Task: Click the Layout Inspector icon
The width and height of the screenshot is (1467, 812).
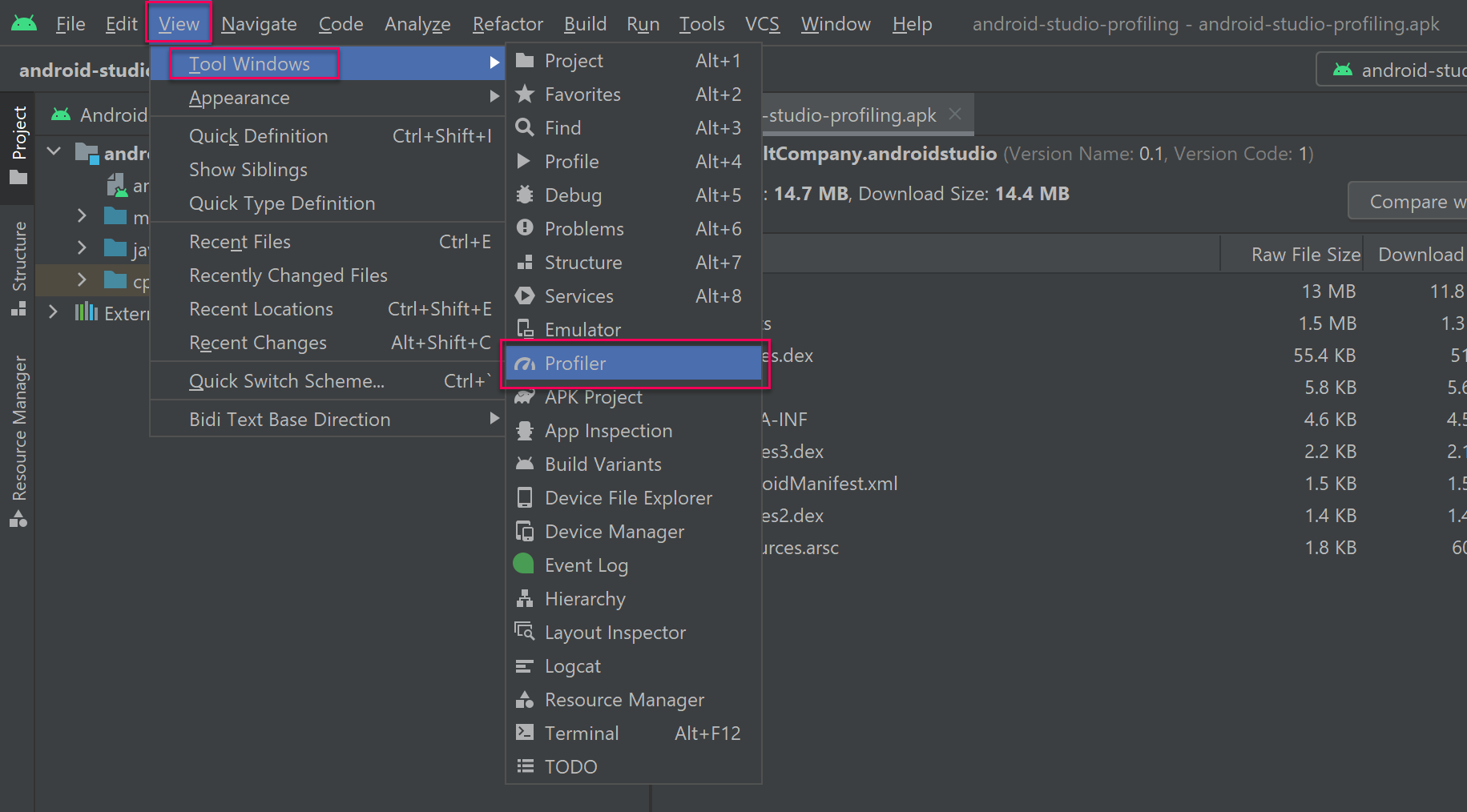Action: [x=525, y=633]
